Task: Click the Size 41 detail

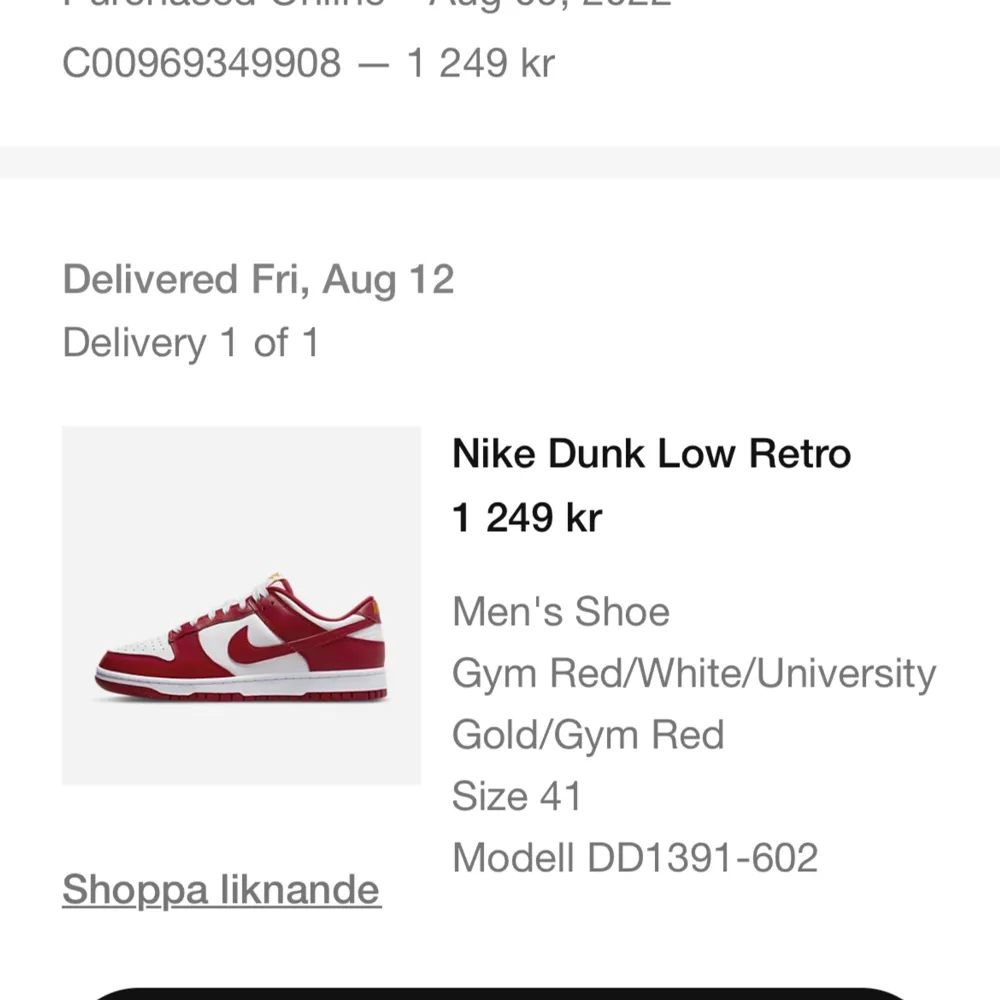Action: (x=517, y=796)
